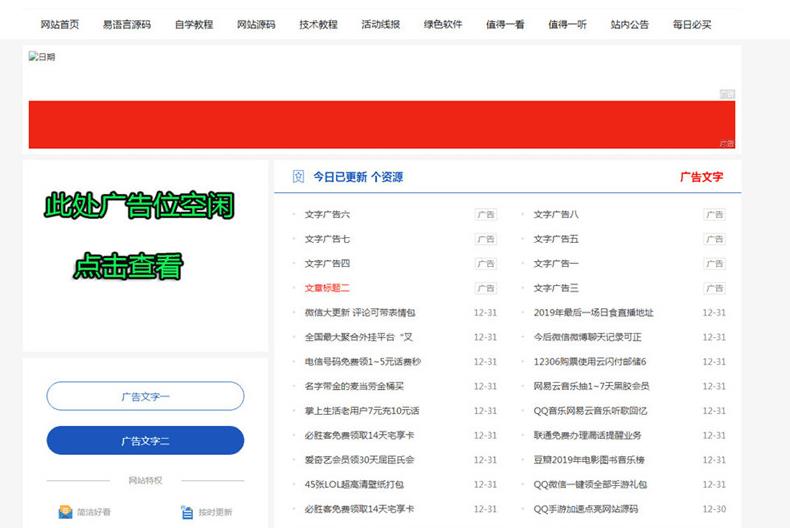
Task: Go to 值得一看 section
Action: (x=505, y=24)
